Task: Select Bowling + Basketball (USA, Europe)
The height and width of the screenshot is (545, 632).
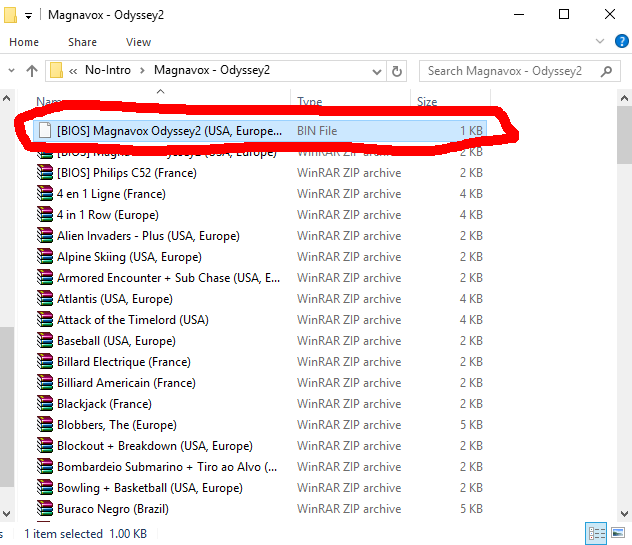Action: (260, 487)
